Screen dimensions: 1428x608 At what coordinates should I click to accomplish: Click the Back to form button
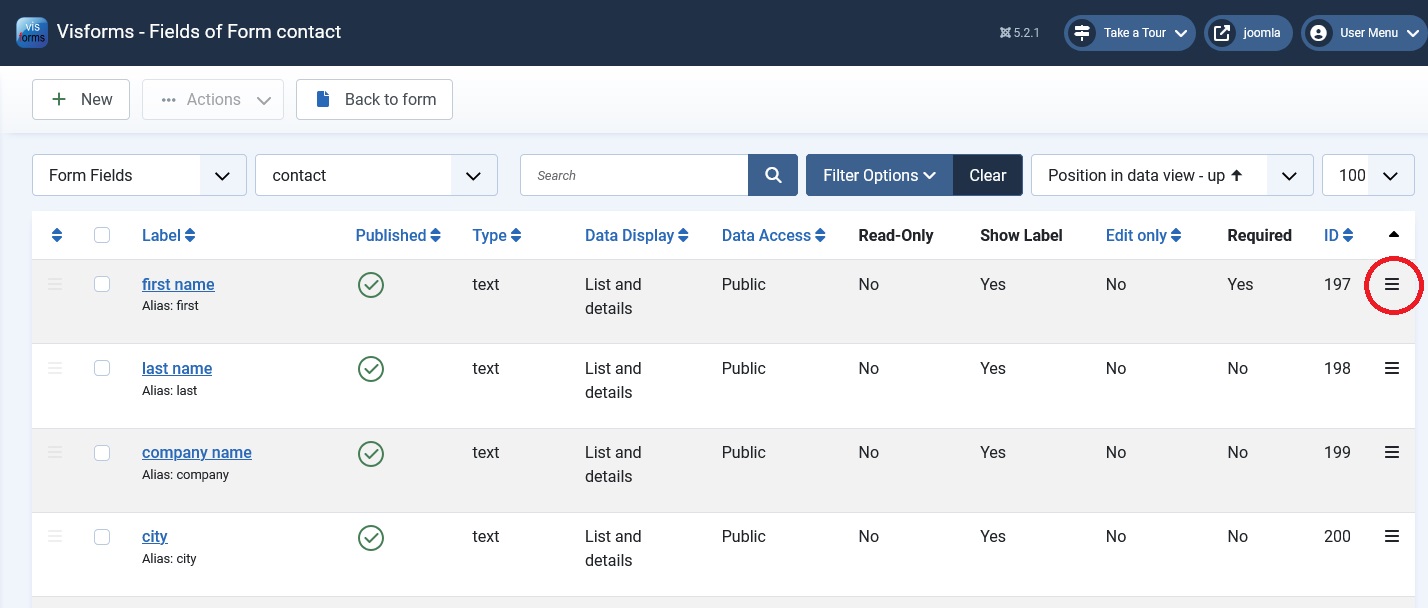click(374, 99)
